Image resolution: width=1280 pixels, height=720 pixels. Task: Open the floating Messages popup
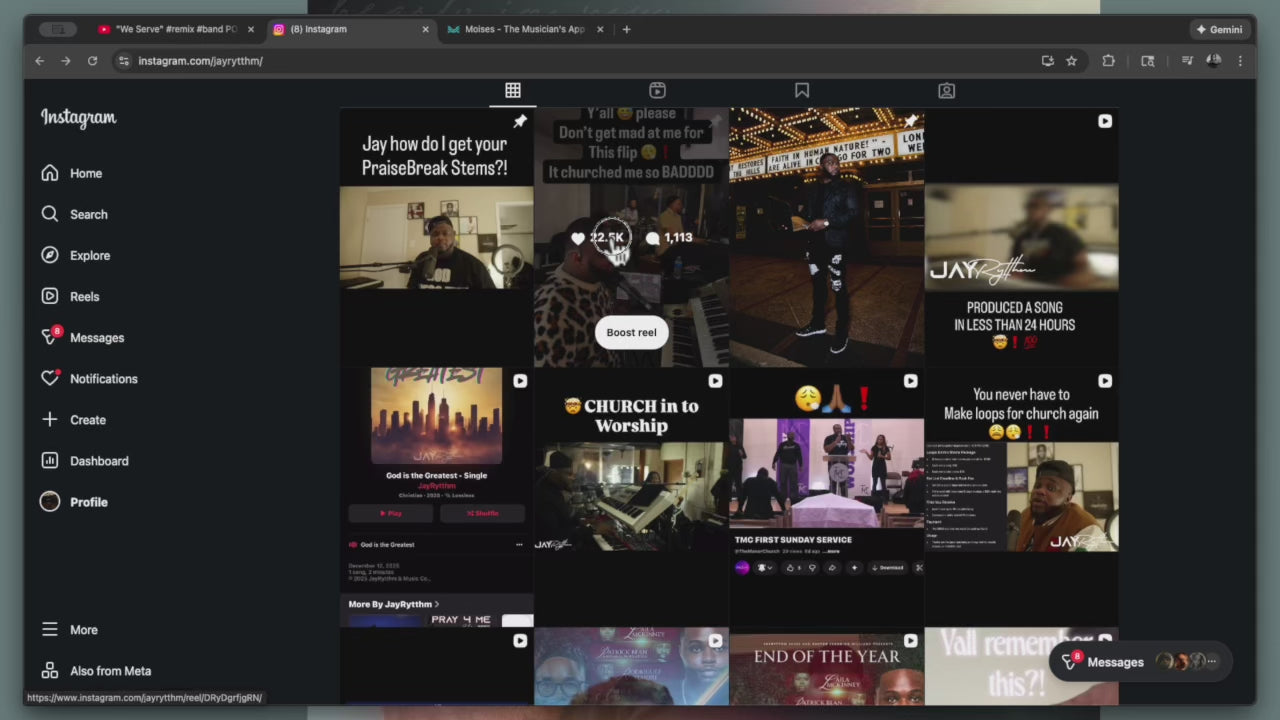tap(1114, 662)
